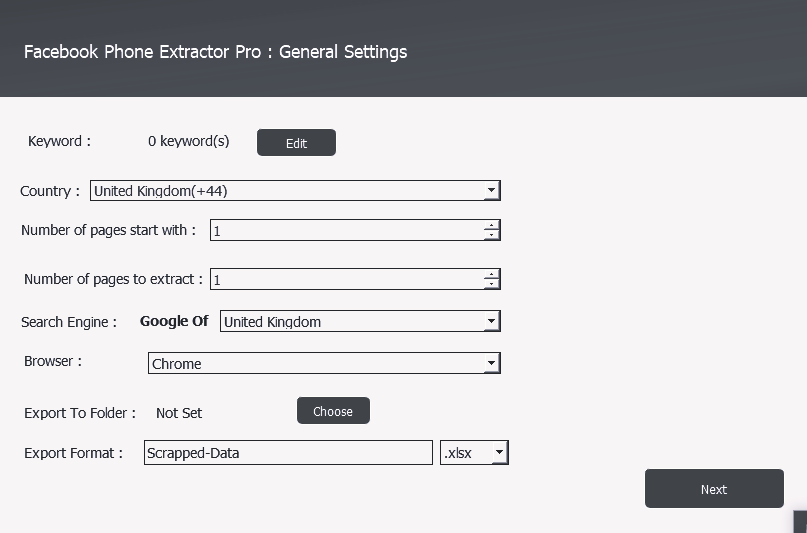
Task: Open the Browser dropdown set to Chrome
Action: [324, 364]
